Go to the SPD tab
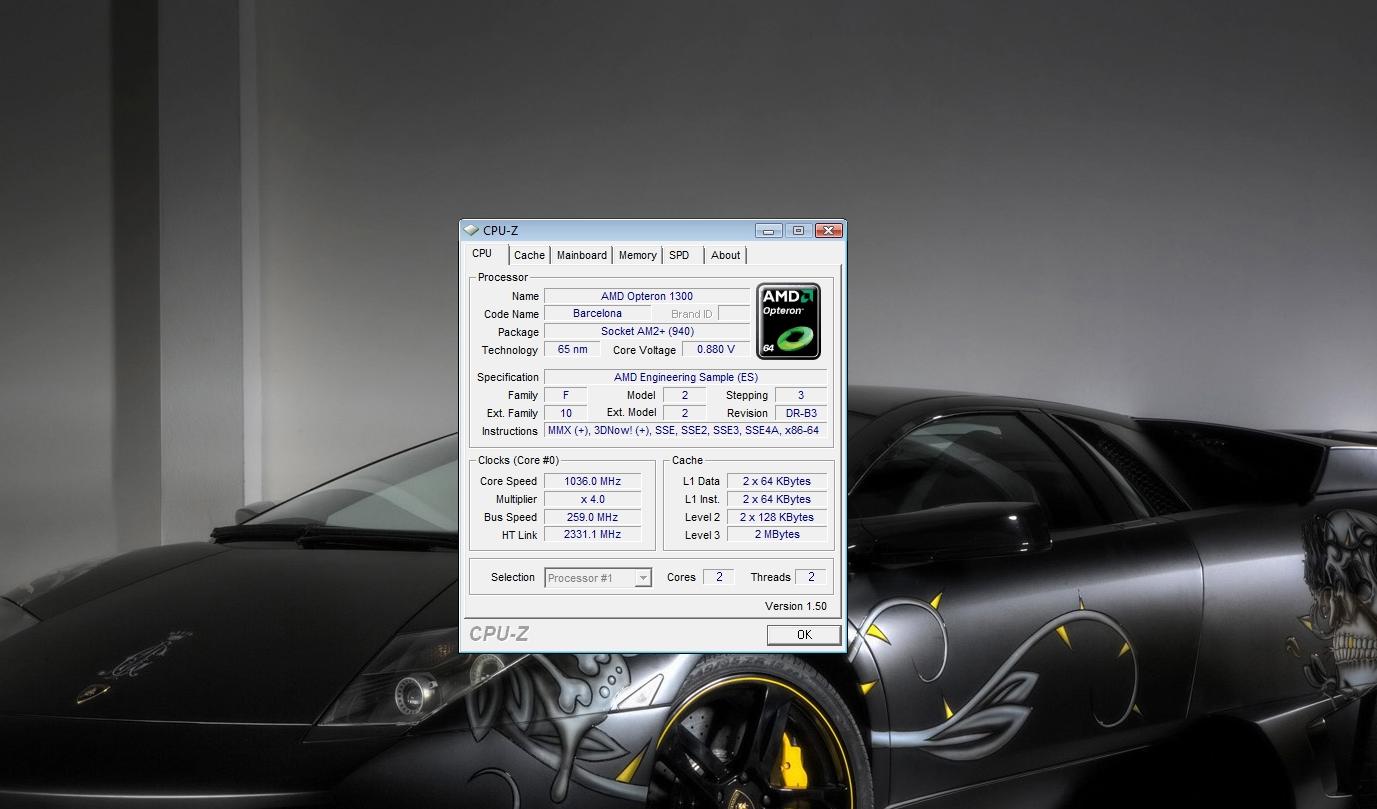This screenshot has height=809, width=1377. pos(680,255)
